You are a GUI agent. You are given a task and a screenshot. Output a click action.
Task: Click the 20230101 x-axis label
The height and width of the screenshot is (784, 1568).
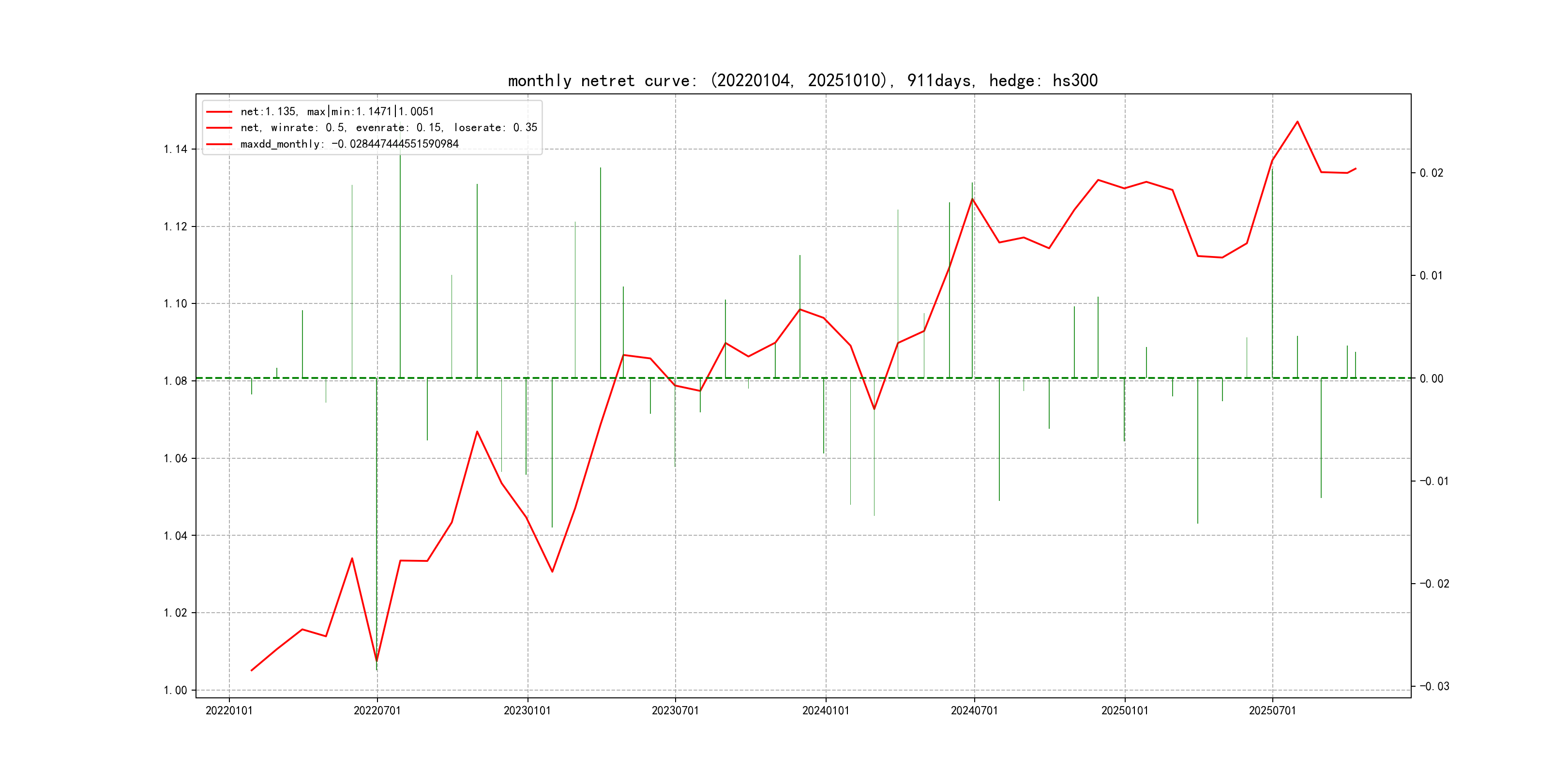(x=527, y=711)
